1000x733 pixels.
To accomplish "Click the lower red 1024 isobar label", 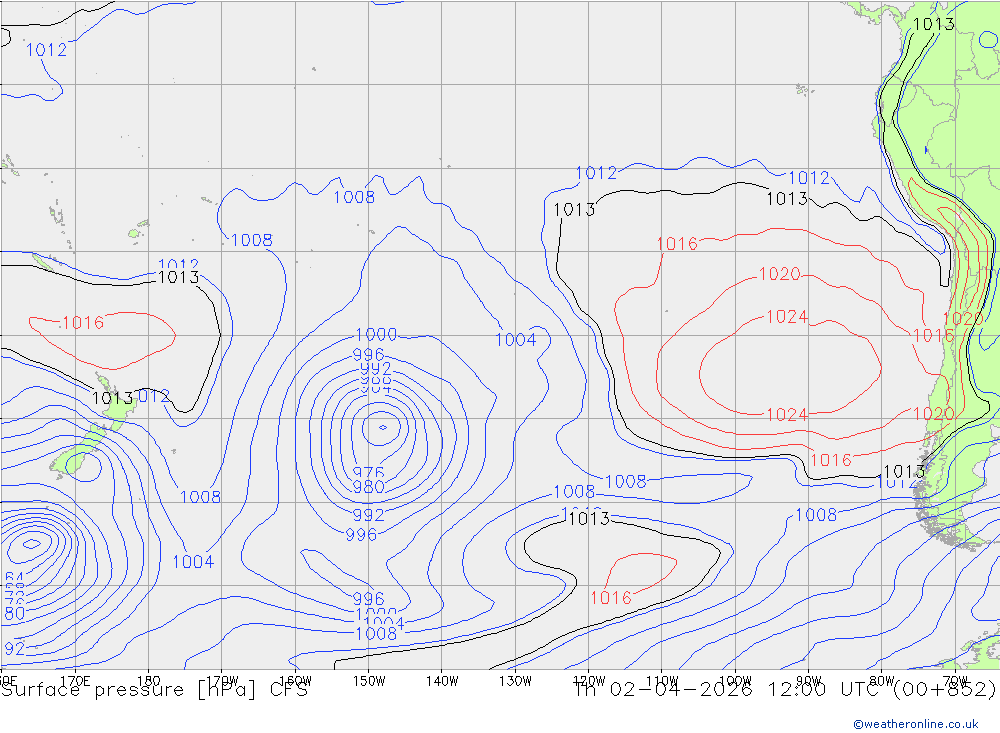I will pyautogui.click(x=787, y=415).
